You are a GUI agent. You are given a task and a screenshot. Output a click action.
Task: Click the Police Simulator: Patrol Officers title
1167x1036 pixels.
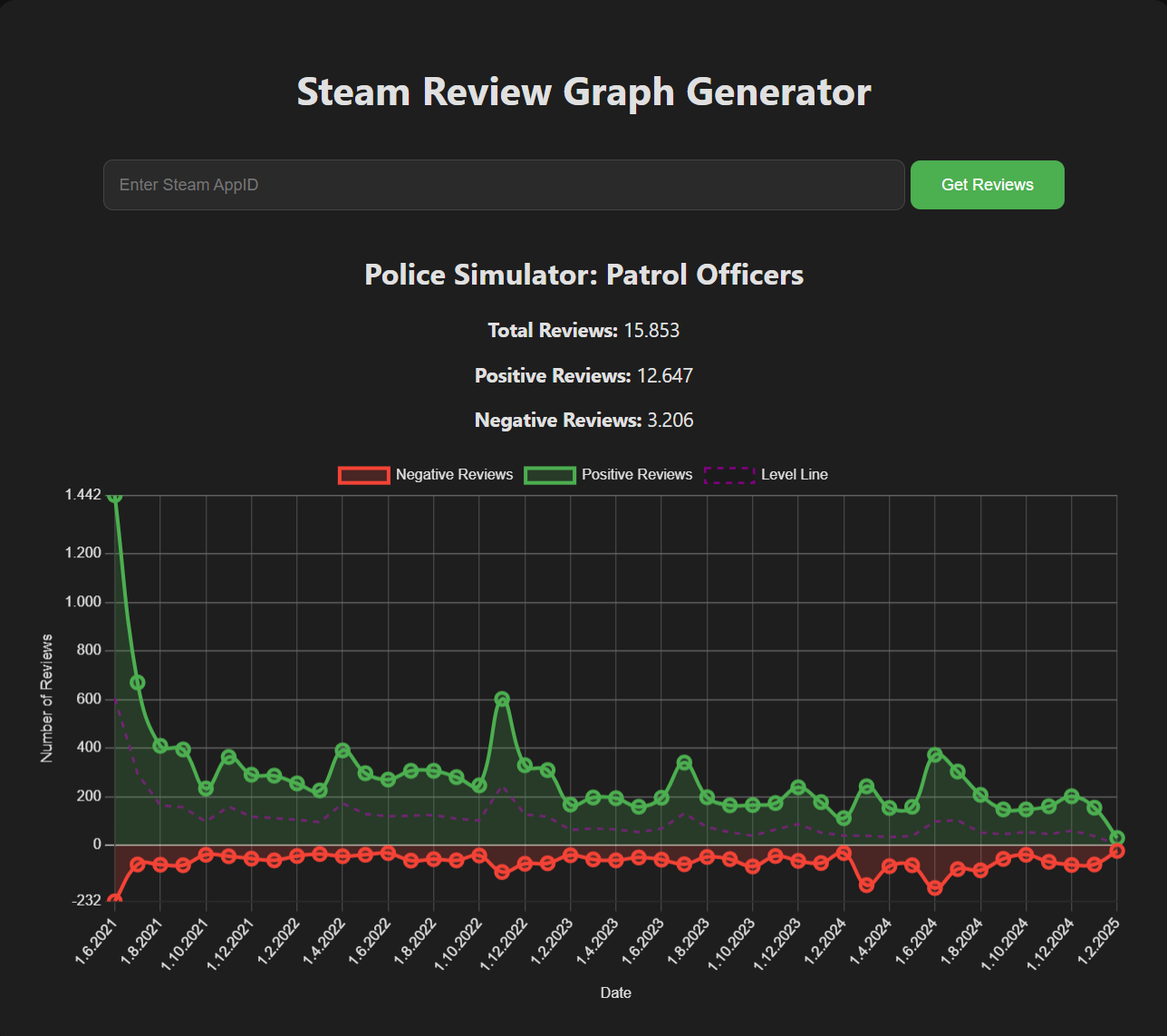[583, 275]
